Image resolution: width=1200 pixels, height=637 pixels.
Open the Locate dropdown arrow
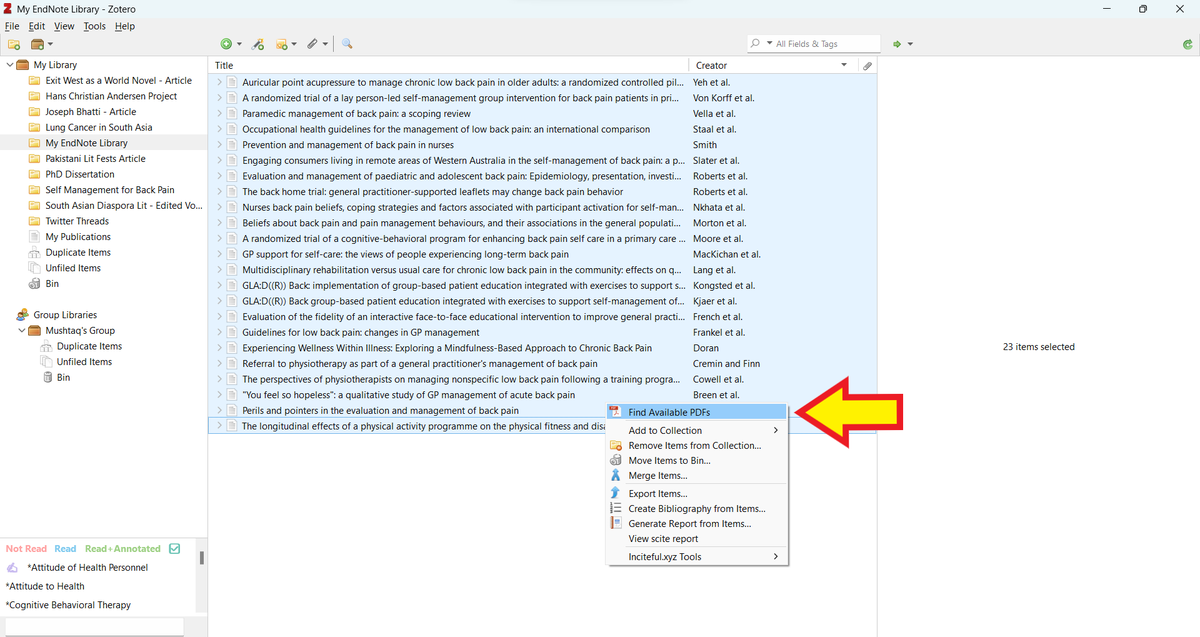click(x=910, y=44)
